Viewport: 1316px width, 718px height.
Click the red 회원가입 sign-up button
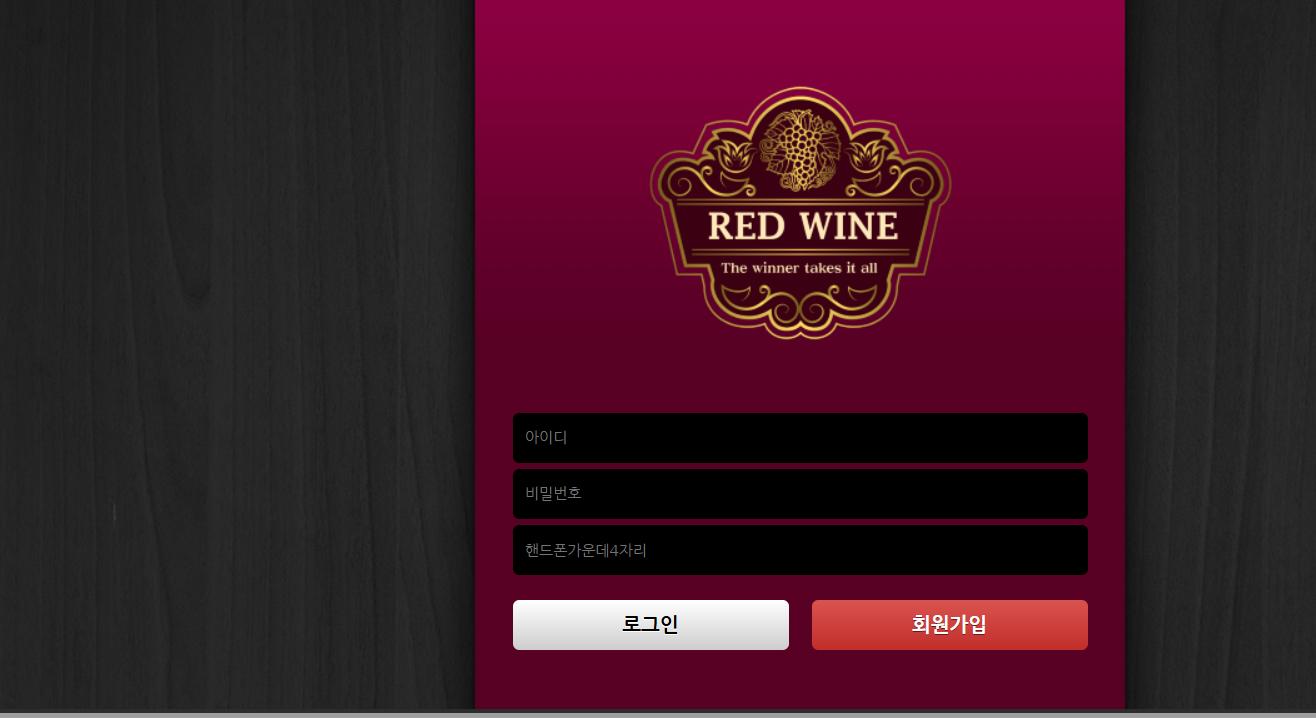[x=950, y=625]
